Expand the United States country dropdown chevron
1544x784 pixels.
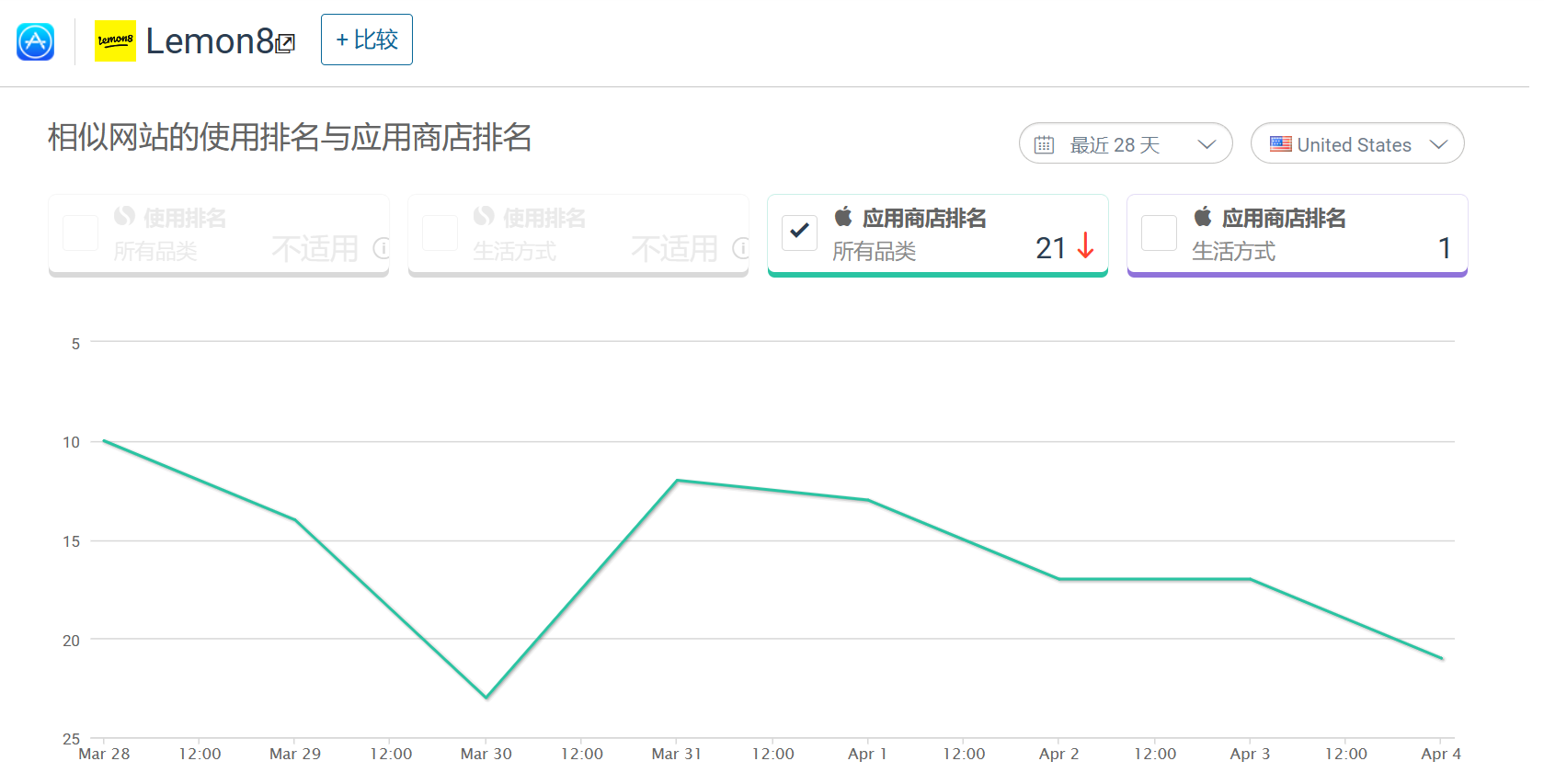1438,144
